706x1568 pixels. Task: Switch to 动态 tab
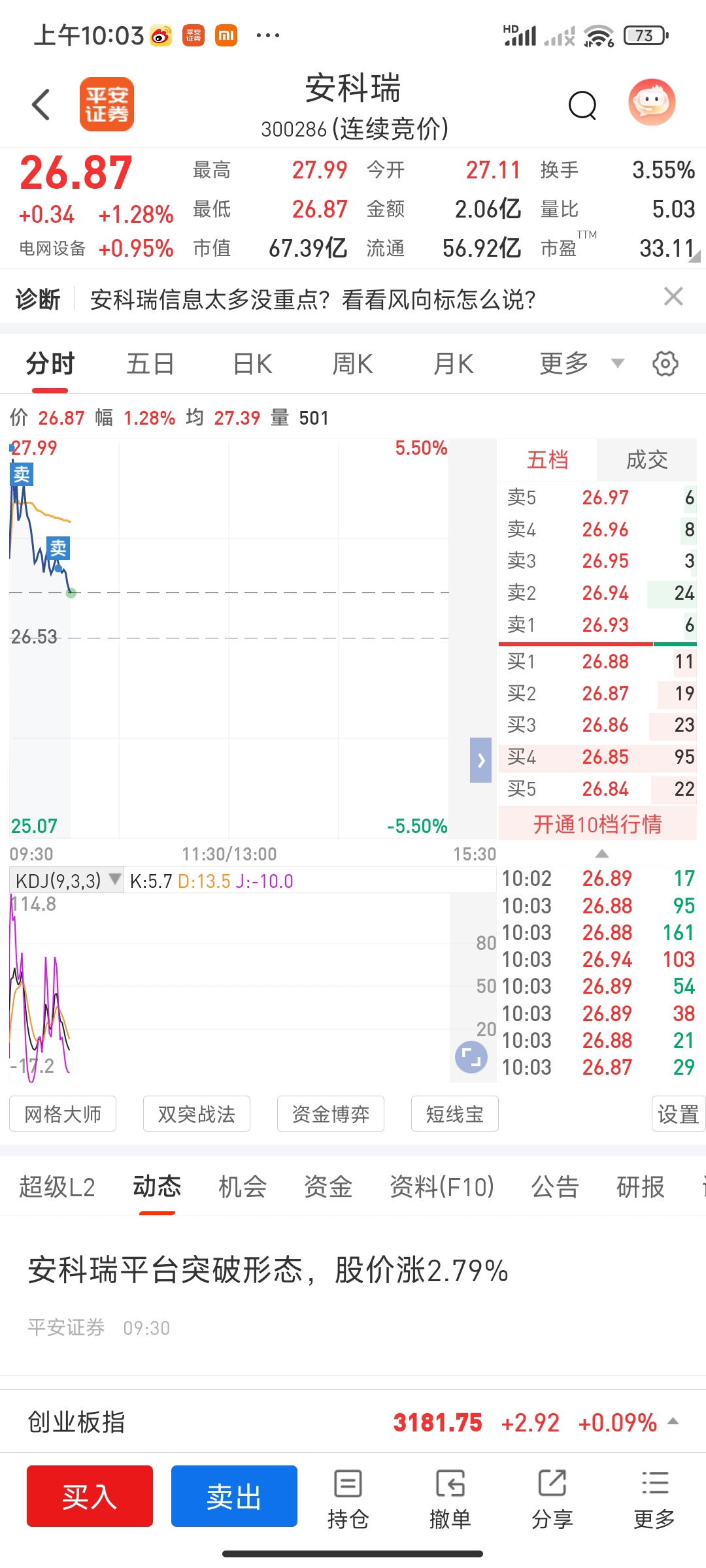[x=157, y=1187]
